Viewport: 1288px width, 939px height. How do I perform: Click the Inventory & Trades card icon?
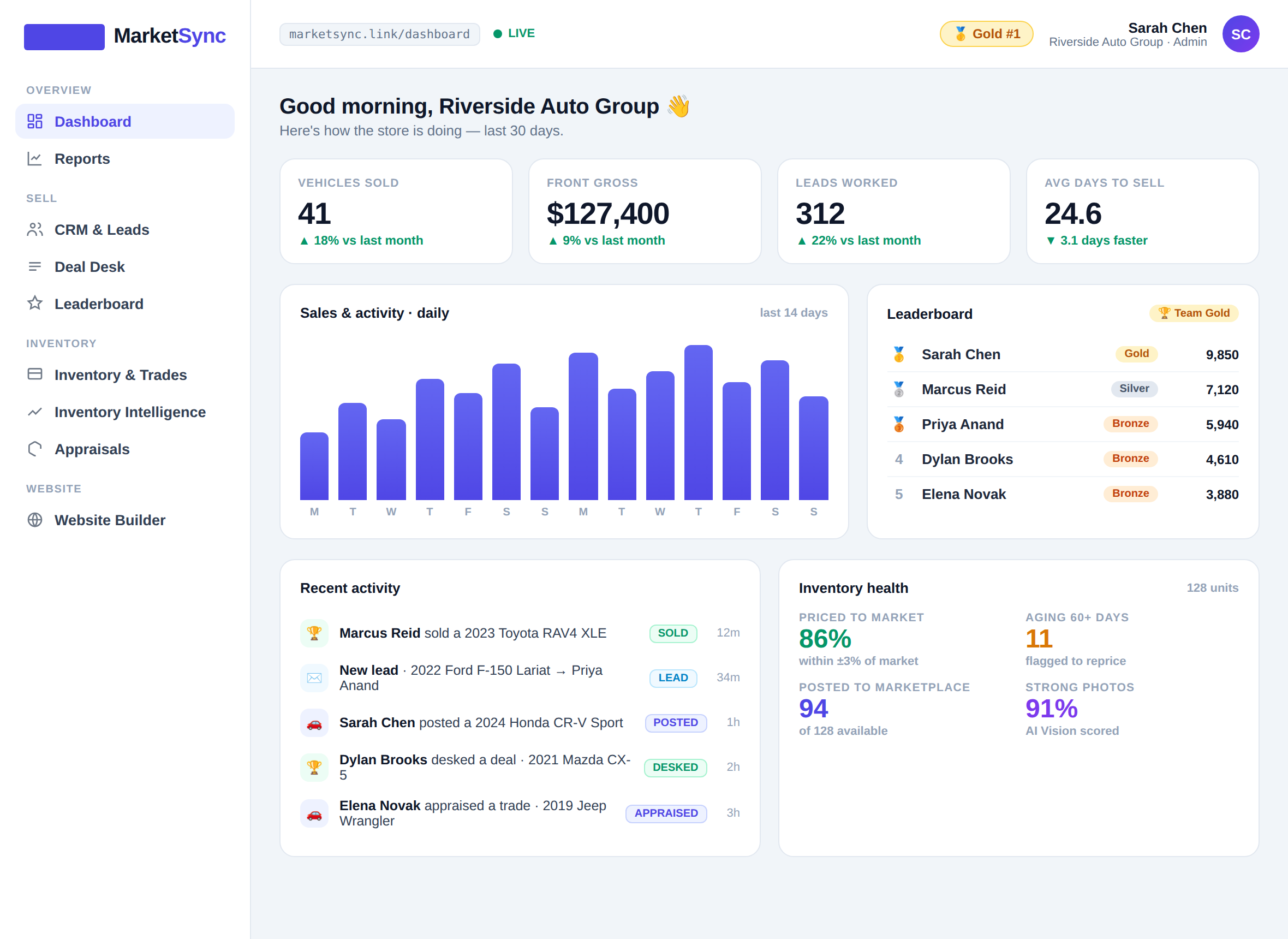tap(35, 375)
